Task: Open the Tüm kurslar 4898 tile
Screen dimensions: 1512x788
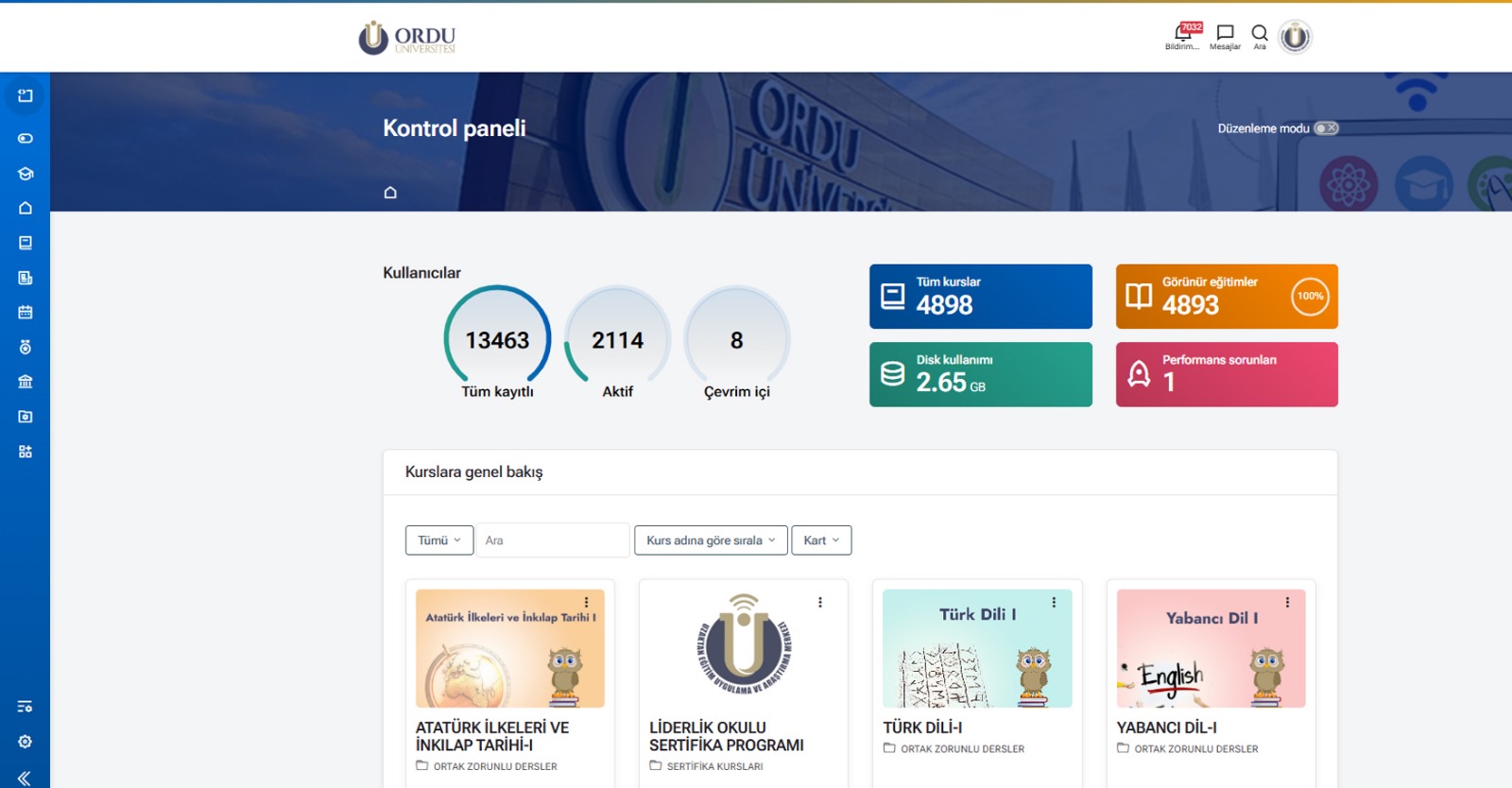Action: point(980,297)
